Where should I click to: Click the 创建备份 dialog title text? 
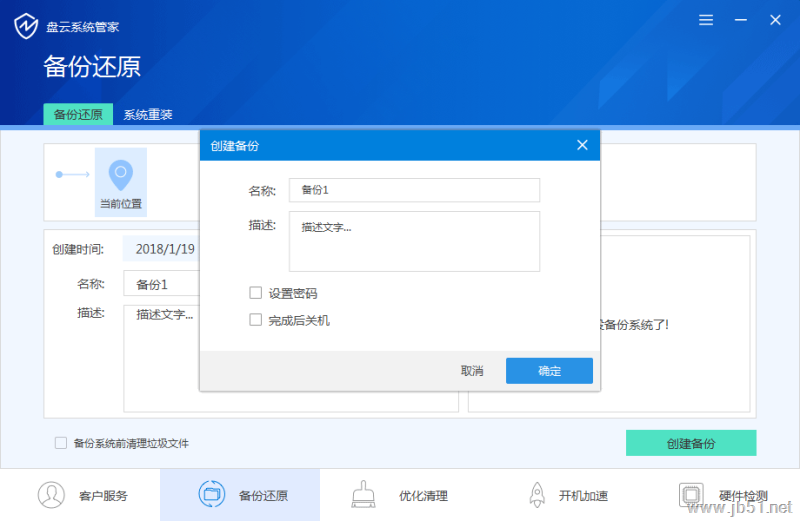coord(235,146)
